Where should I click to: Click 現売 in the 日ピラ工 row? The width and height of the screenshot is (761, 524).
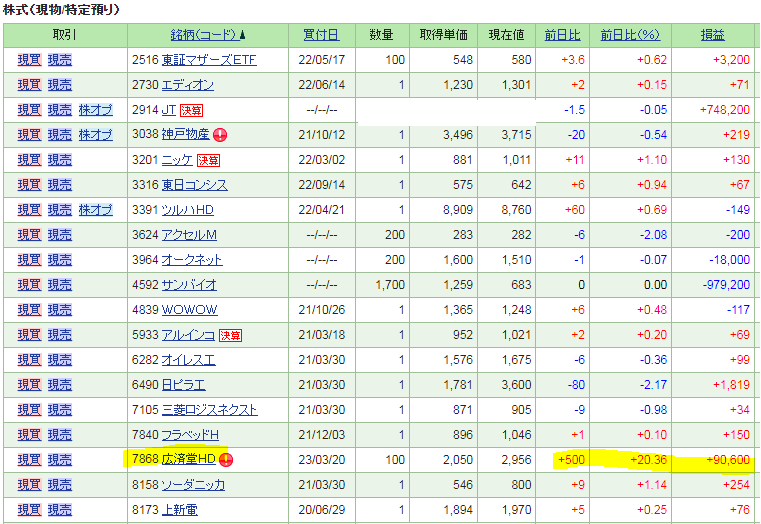pos(60,385)
